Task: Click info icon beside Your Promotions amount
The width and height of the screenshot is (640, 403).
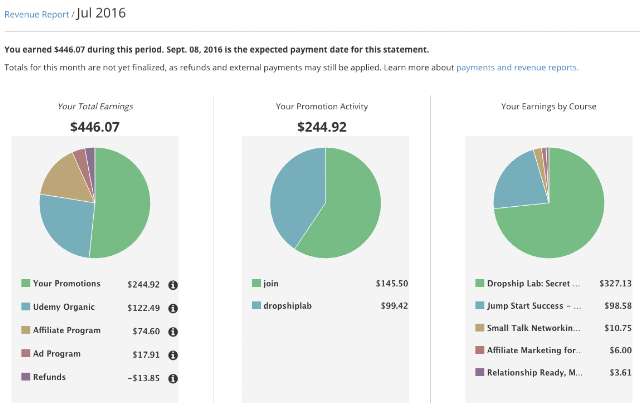Action: 173,285
